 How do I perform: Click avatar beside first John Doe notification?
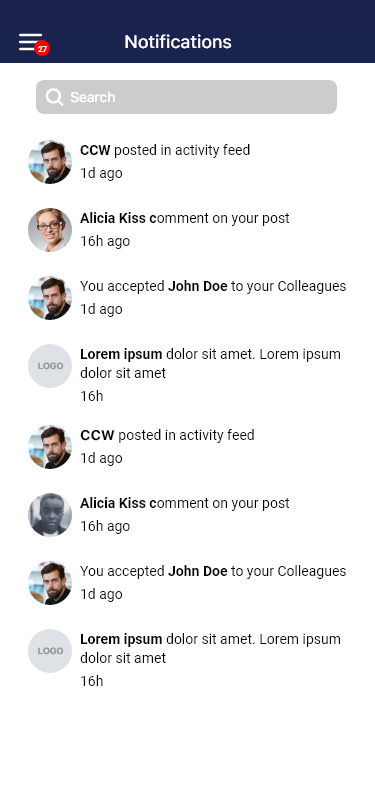click(50, 298)
